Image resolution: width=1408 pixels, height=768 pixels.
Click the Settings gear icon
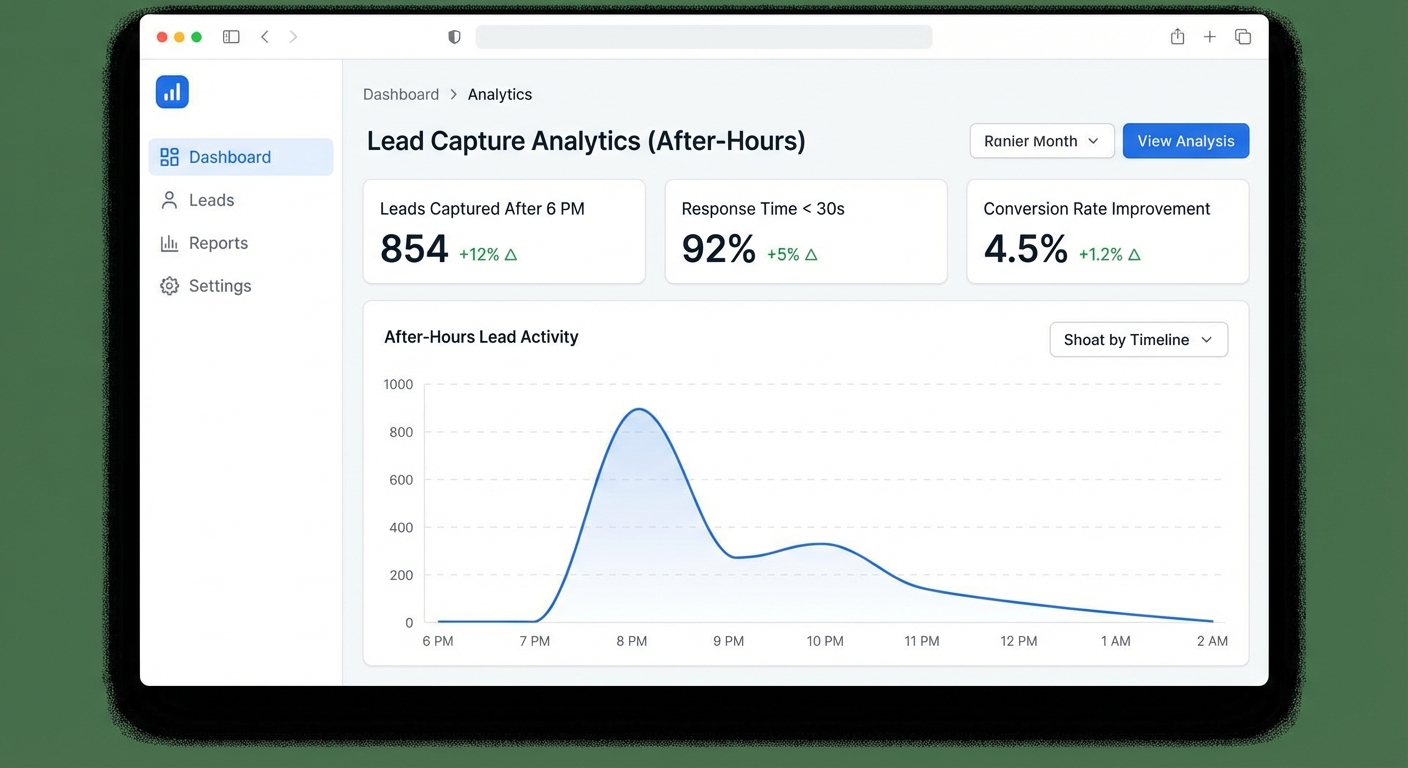168,286
